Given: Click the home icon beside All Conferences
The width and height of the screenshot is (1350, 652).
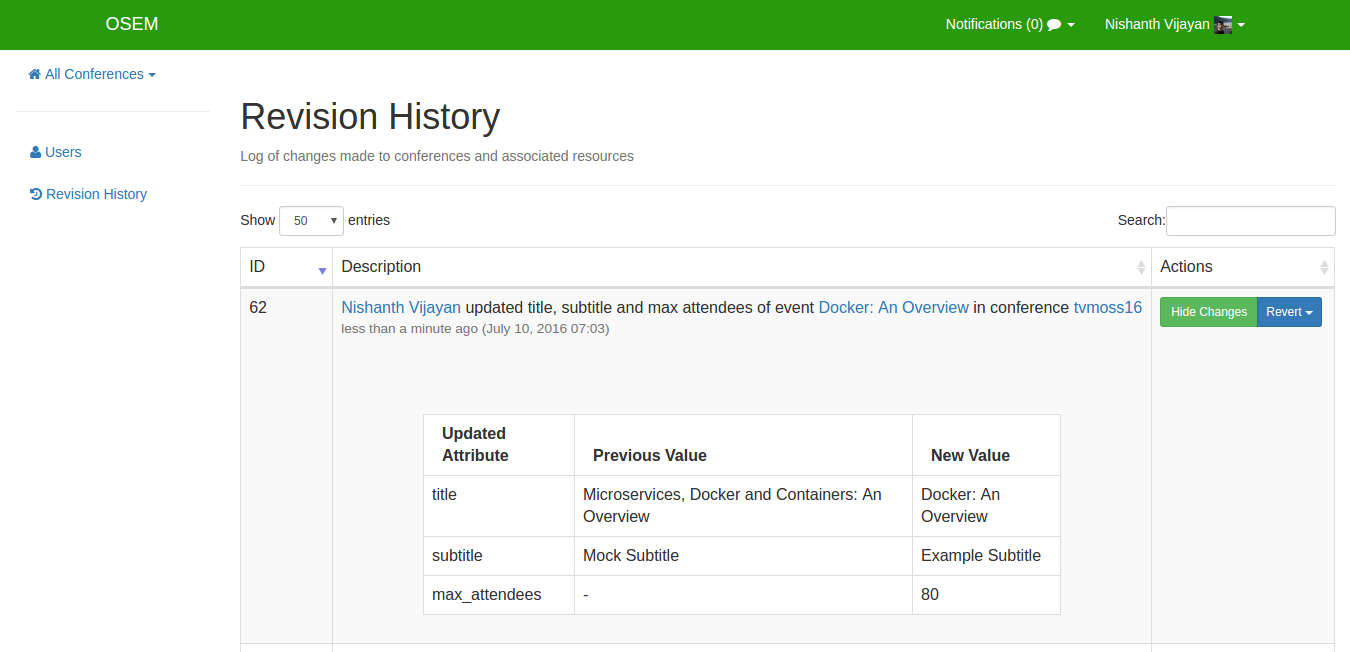Looking at the screenshot, I should pyautogui.click(x=35, y=74).
